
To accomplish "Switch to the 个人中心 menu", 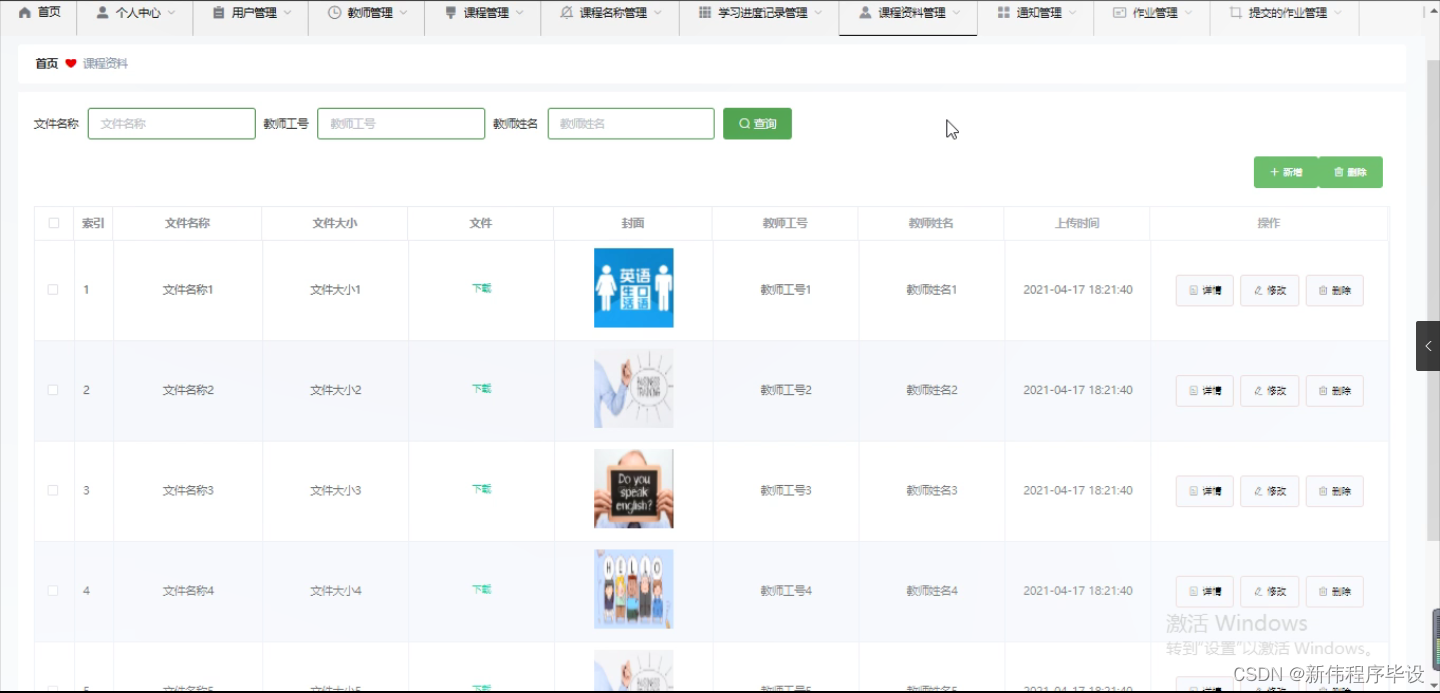I will pyautogui.click(x=135, y=14).
